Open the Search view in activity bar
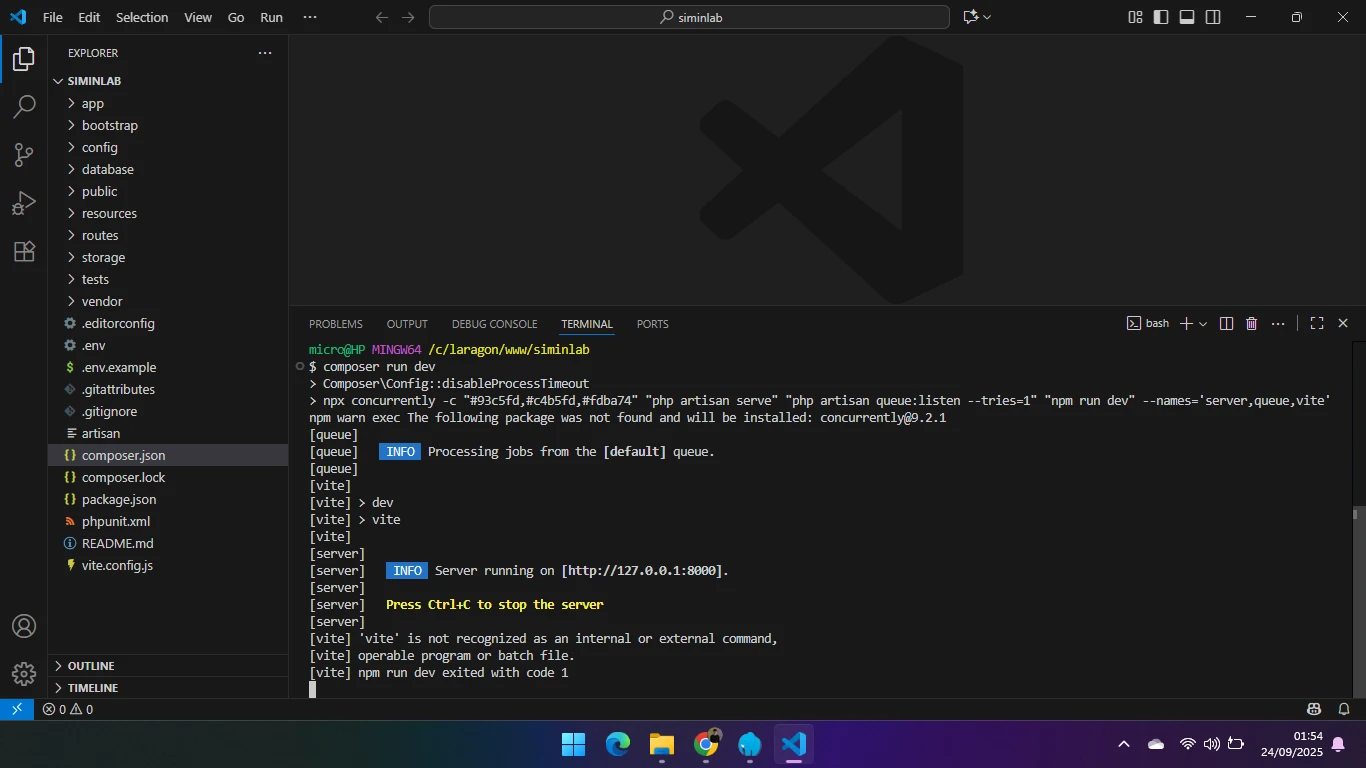Screen dimensions: 1366x768 pyautogui.click(x=24, y=107)
